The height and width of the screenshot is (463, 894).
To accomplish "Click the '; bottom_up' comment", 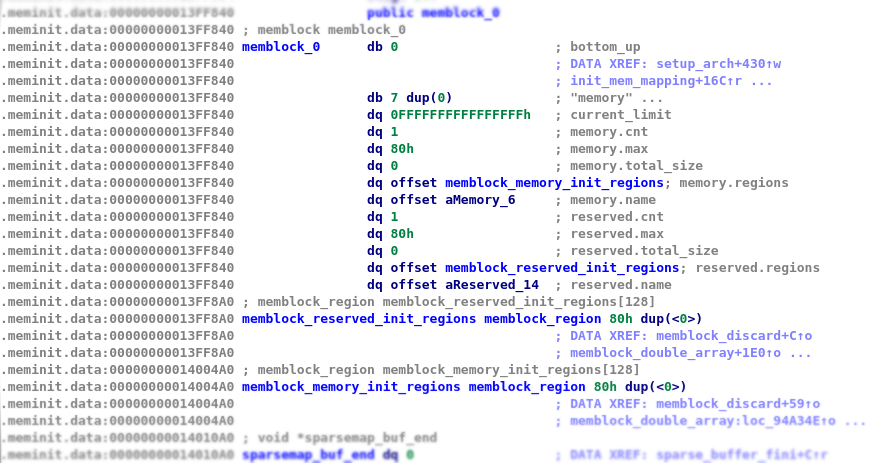I will tap(598, 47).
